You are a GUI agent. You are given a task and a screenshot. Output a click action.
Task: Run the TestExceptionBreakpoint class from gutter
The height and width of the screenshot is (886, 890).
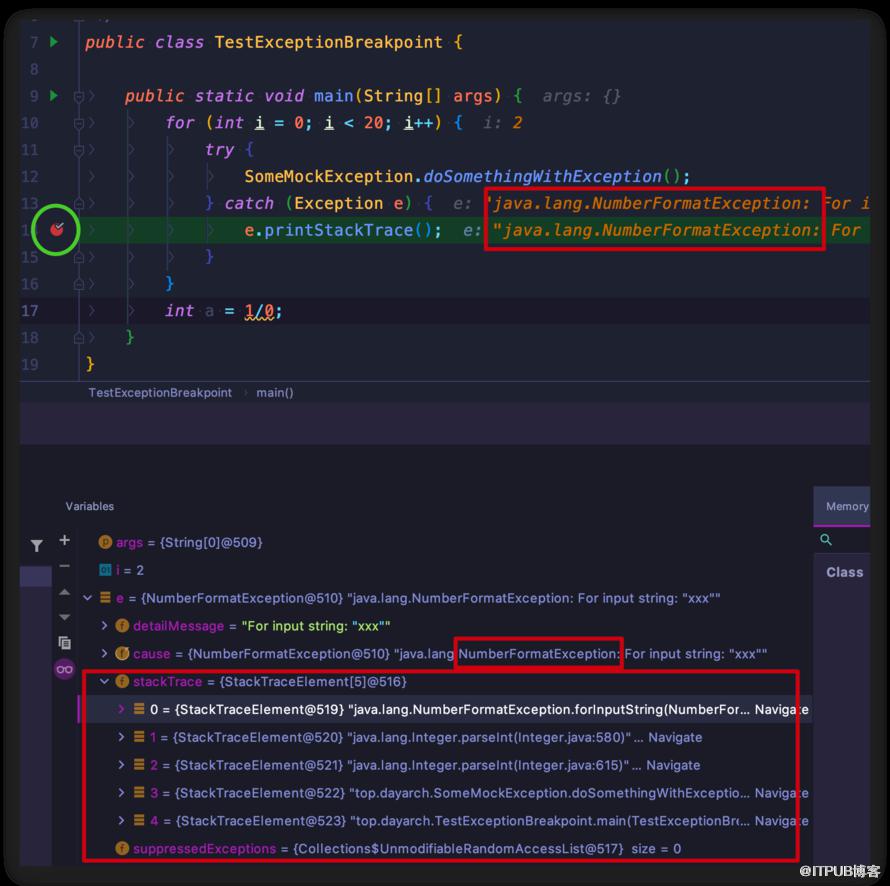click(54, 41)
